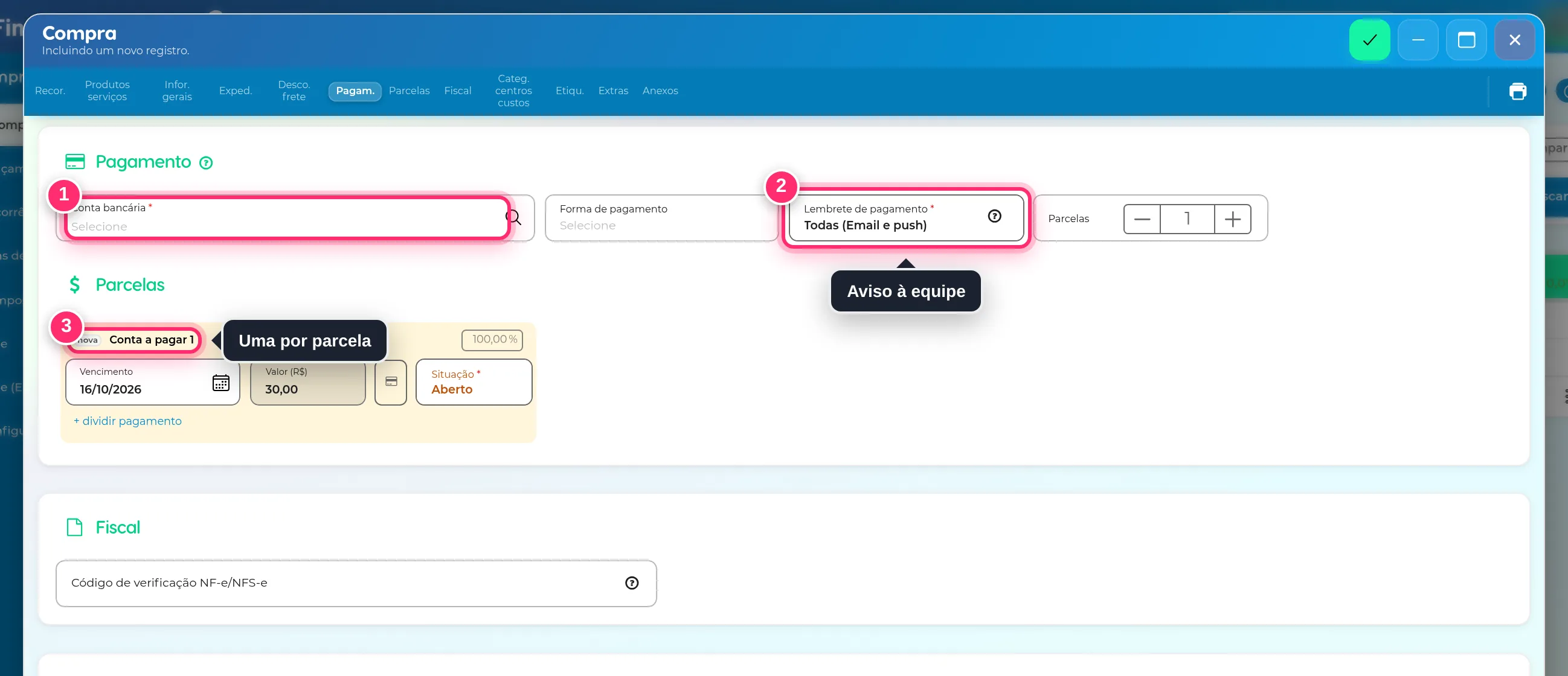This screenshot has height=676, width=1568.
Task: Go to the Exped. tab
Action: pyautogui.click(x=236, y=91)
